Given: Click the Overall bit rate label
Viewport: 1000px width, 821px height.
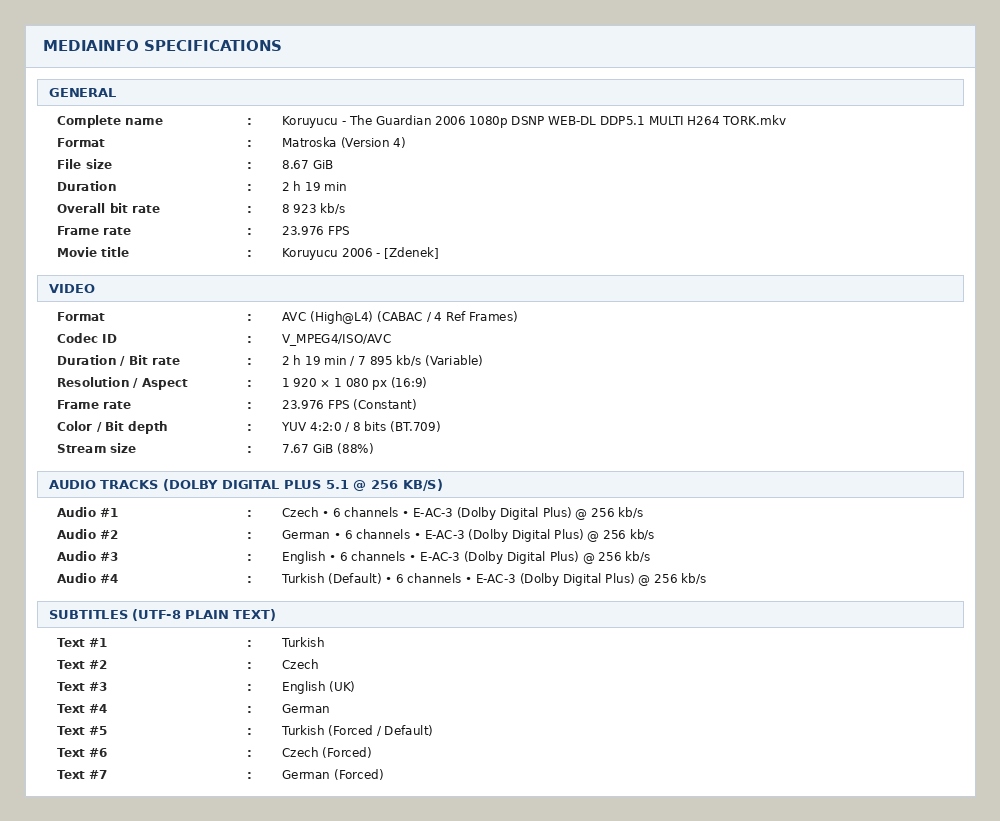Looking at the screenshot, I should tap(108, 209).
